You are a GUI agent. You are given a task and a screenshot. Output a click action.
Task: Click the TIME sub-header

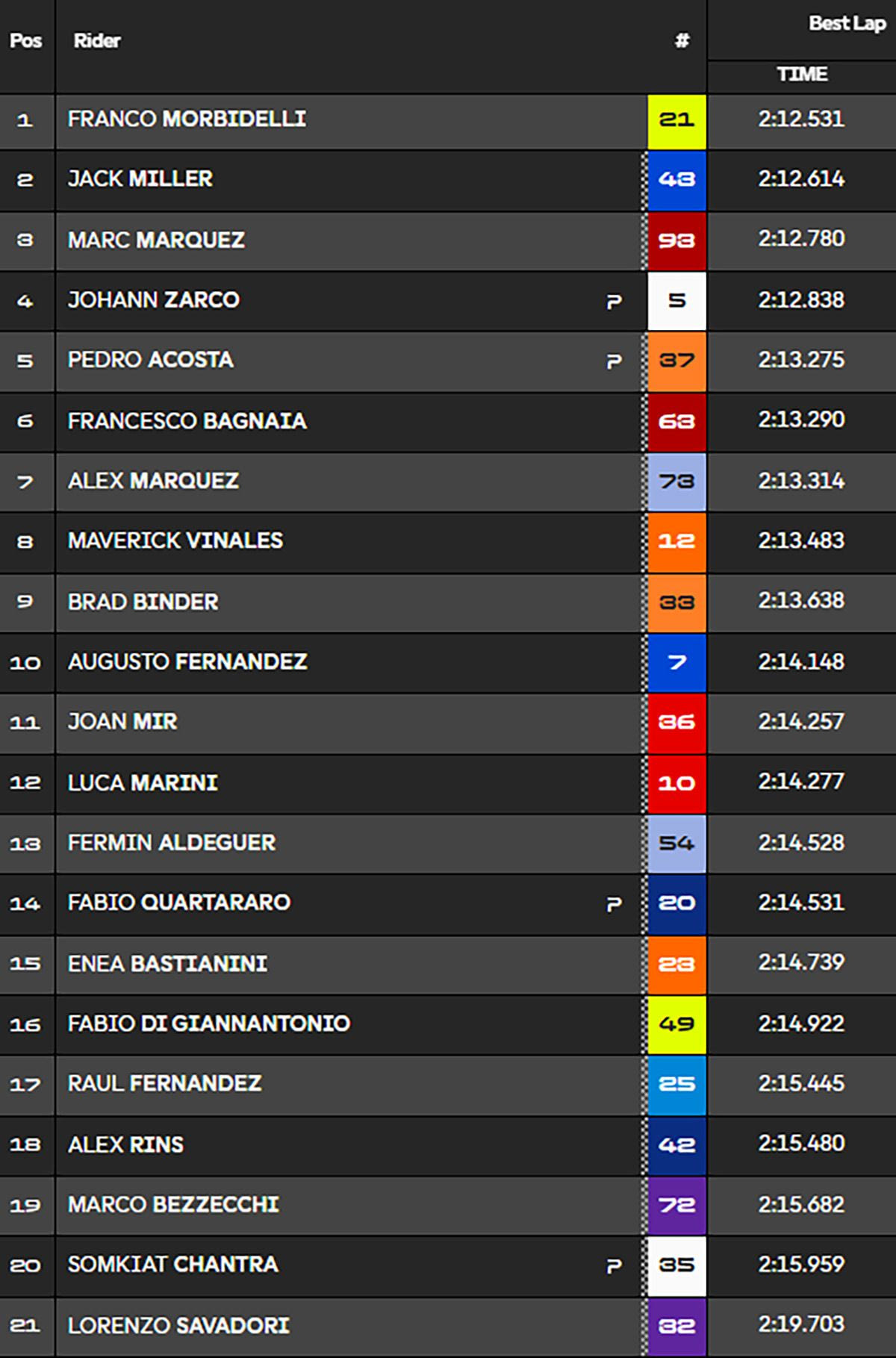(x=802, y=75)
